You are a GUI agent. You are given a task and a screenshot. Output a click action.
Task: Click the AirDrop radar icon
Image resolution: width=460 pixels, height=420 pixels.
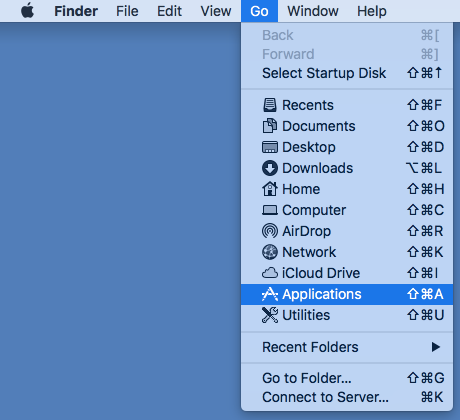click(x=270, y=231)
